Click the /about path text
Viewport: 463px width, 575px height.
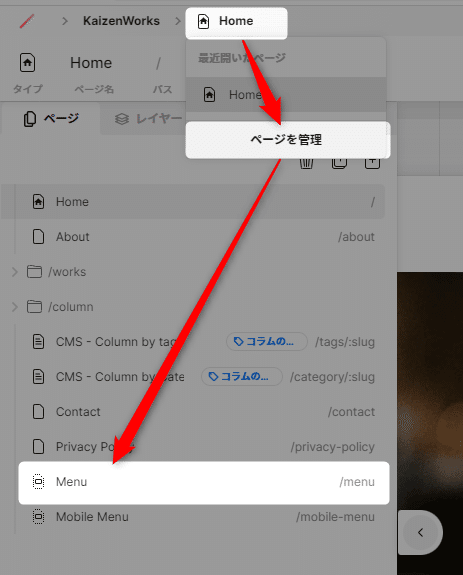[356, 237]
